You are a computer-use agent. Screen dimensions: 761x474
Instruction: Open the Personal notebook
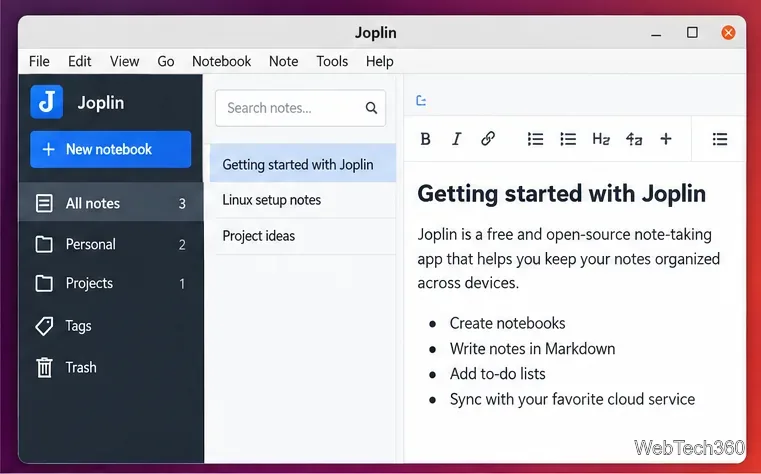[111, 244]
